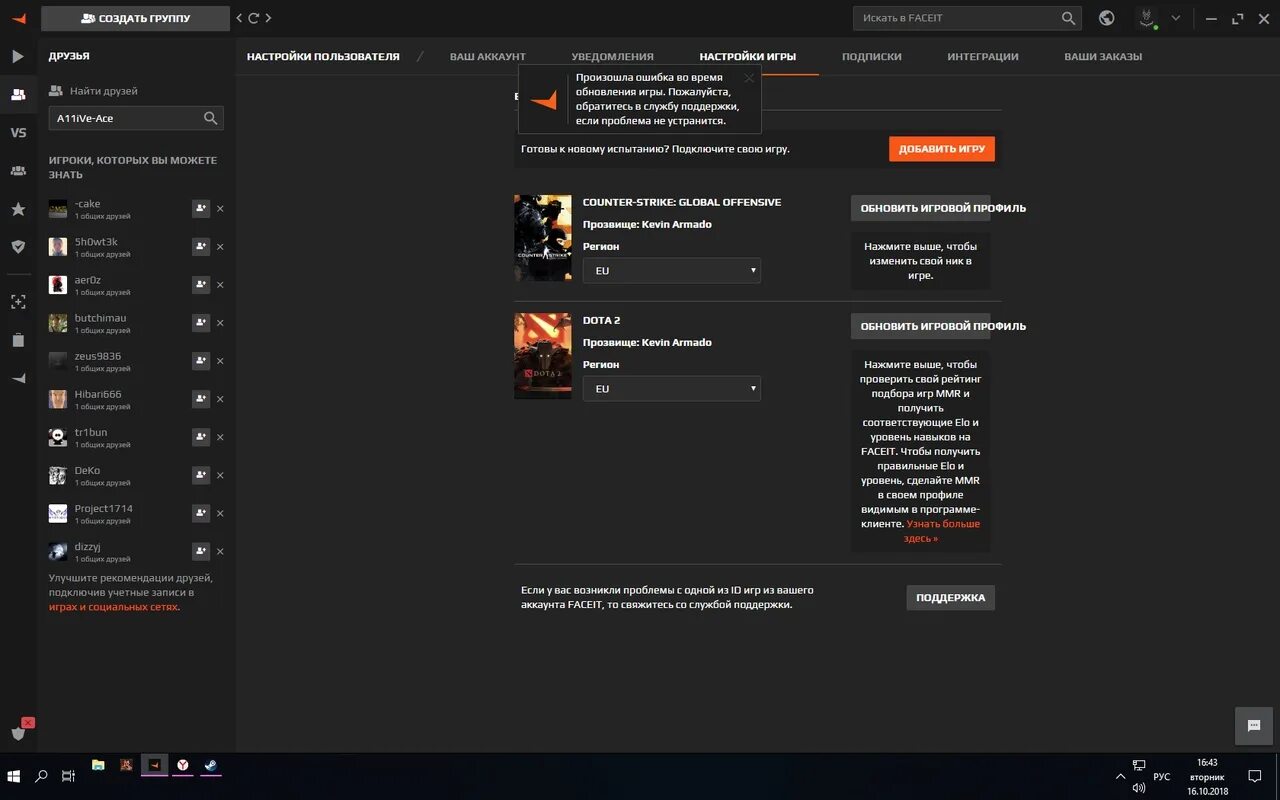The image size is (1280, 800).
Task: Switch to ИНТЕГРАЦИИ tab
Action: pos(983,56)
